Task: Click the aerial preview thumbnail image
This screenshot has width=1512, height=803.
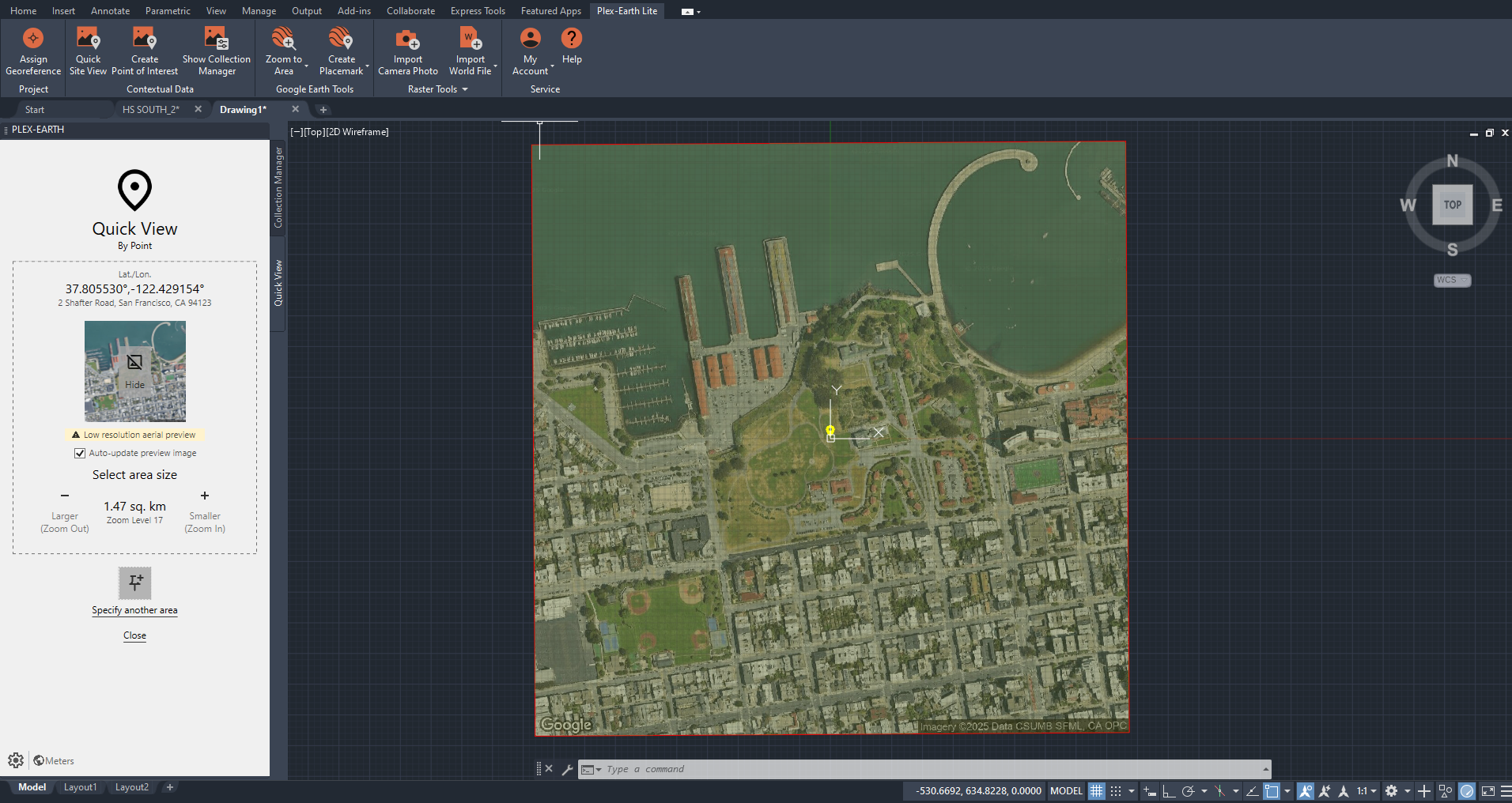Action: pyautogui.click(x=135, y=371)
